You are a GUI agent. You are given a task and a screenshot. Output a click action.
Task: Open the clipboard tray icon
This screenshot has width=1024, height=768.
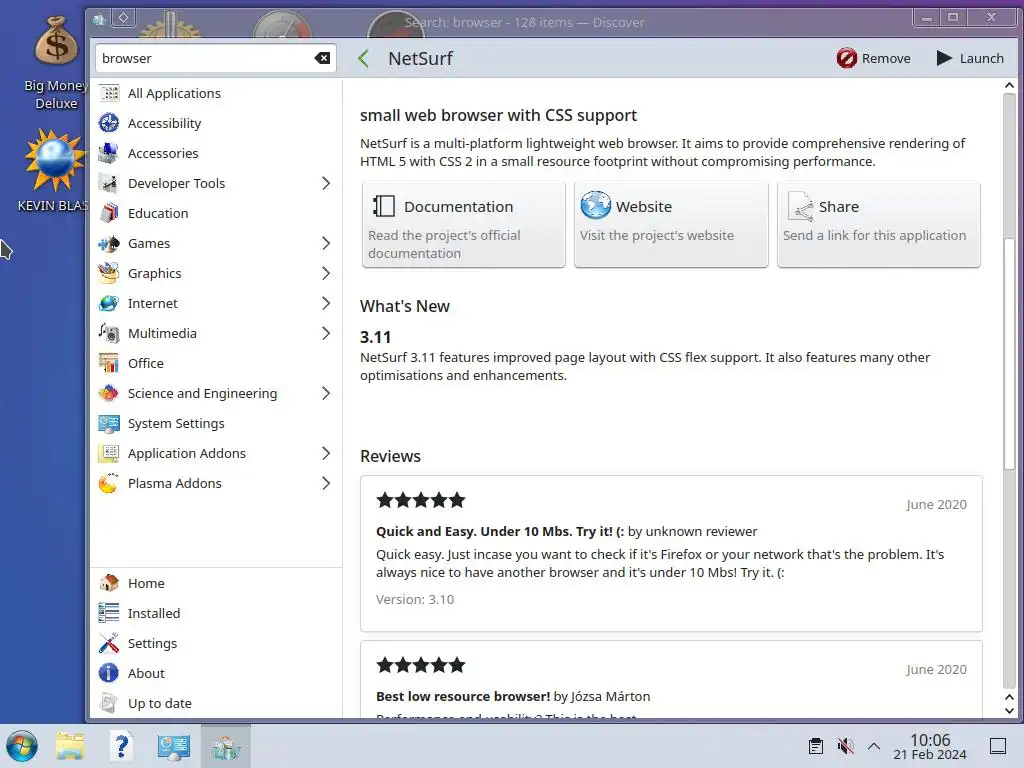point(816,746)
